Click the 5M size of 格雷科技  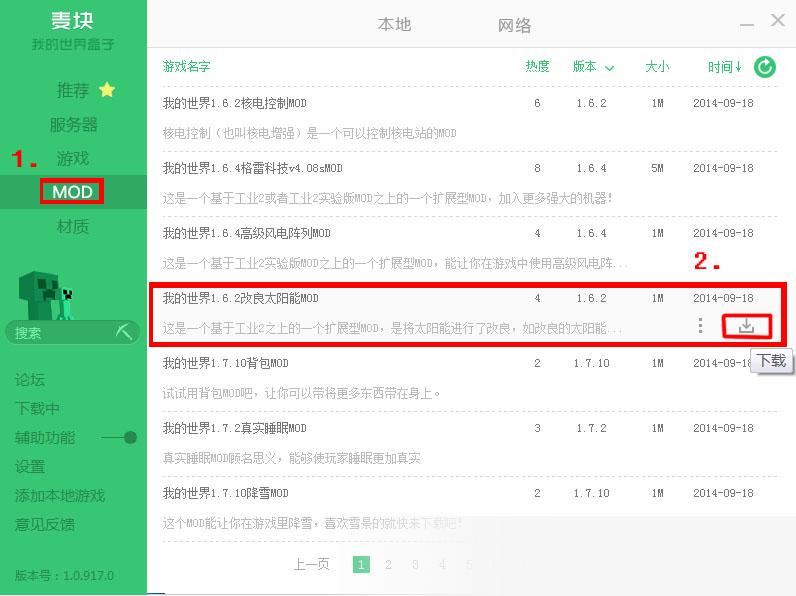(657, 168)
